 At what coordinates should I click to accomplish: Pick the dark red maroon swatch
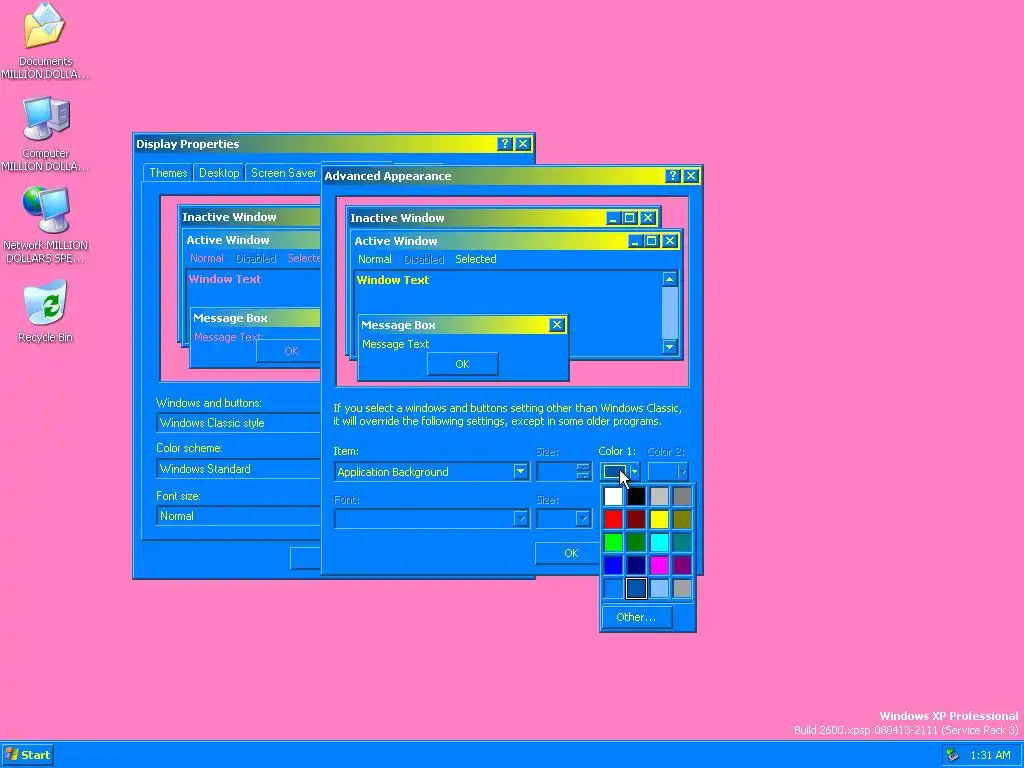[x=636, y=519]
